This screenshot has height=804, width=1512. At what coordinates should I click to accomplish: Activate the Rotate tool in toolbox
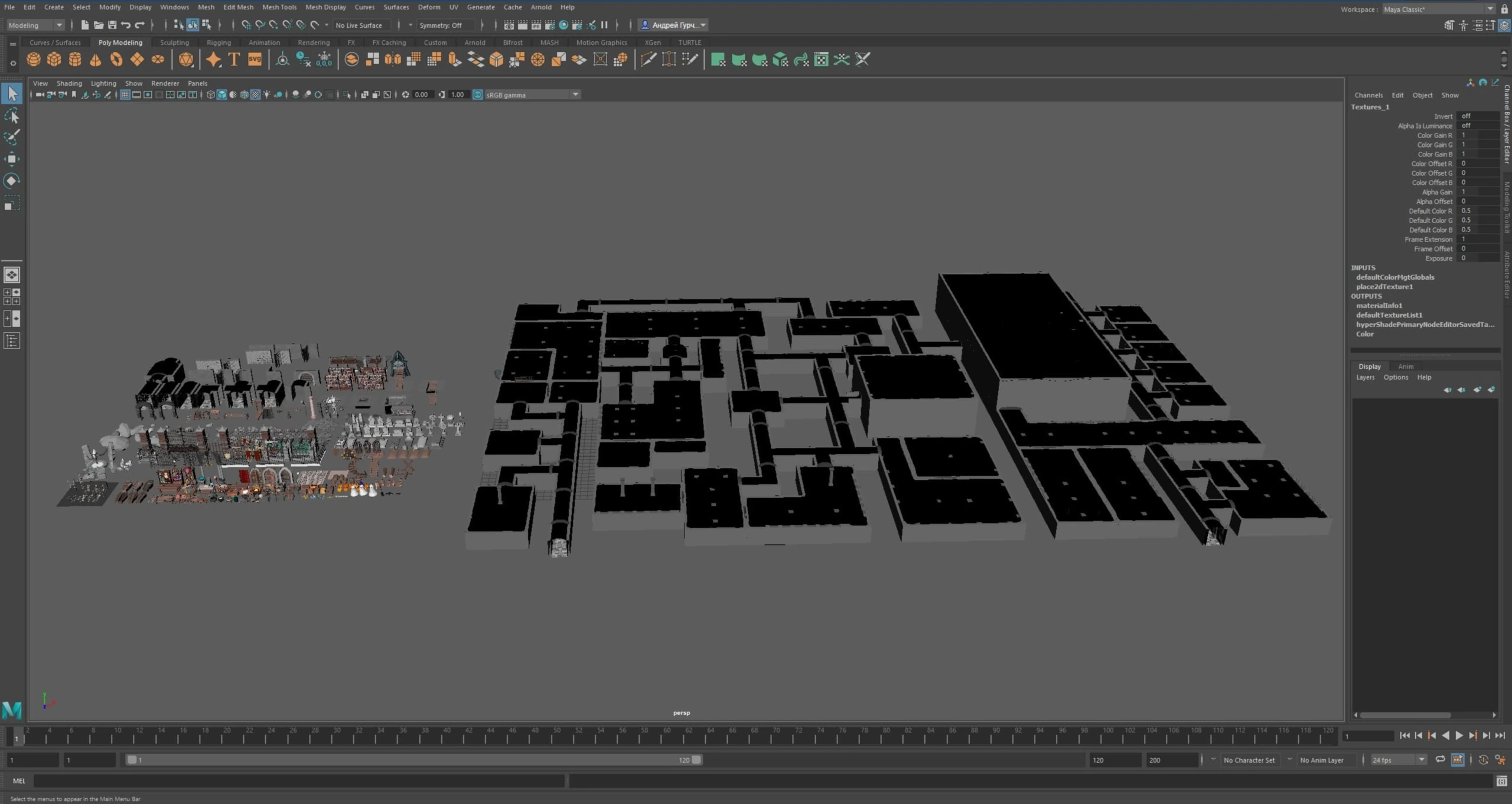point(12,181)
